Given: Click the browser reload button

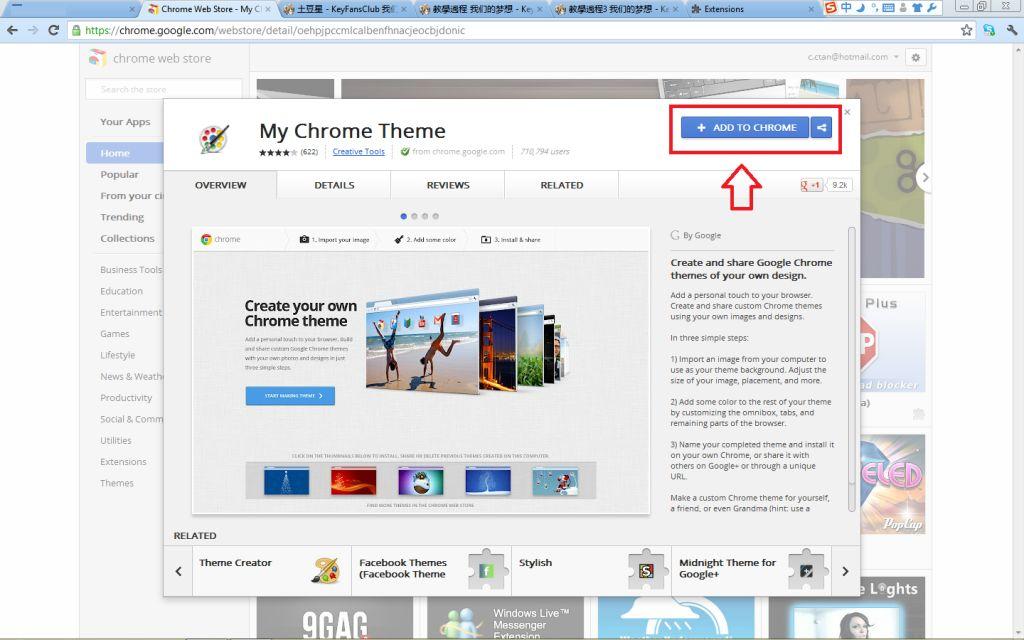Looking at the screenshot, I should (53, 30).
